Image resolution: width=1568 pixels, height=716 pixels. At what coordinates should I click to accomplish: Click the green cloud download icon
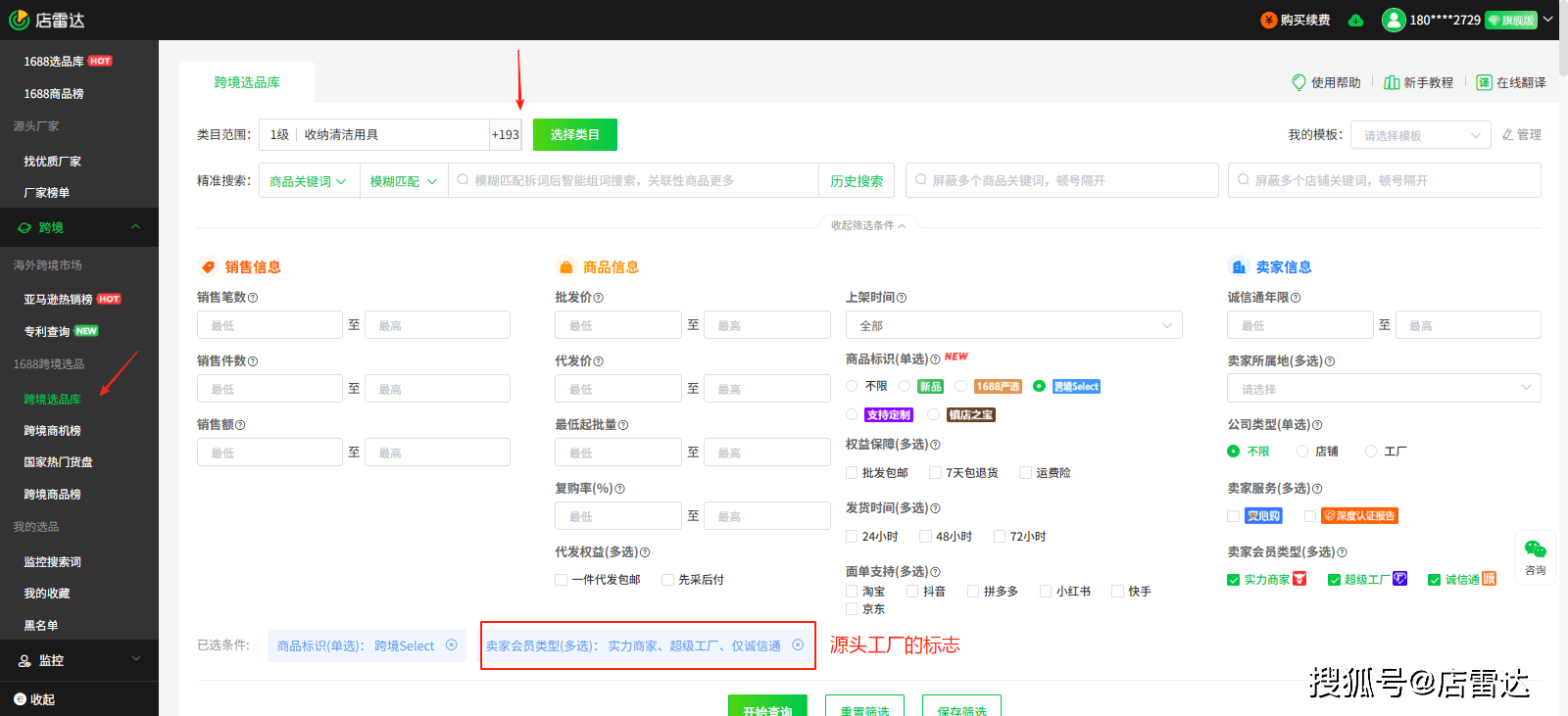pos(1355,21)
